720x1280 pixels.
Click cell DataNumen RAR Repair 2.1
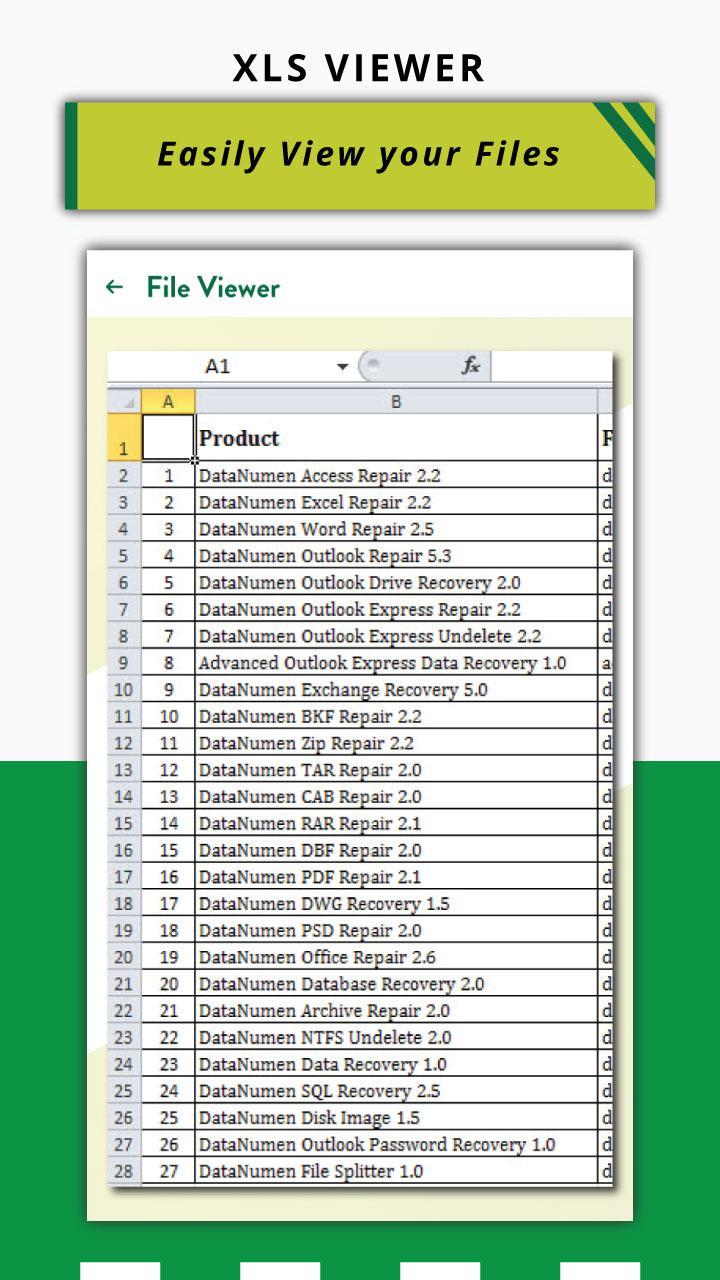396,823
